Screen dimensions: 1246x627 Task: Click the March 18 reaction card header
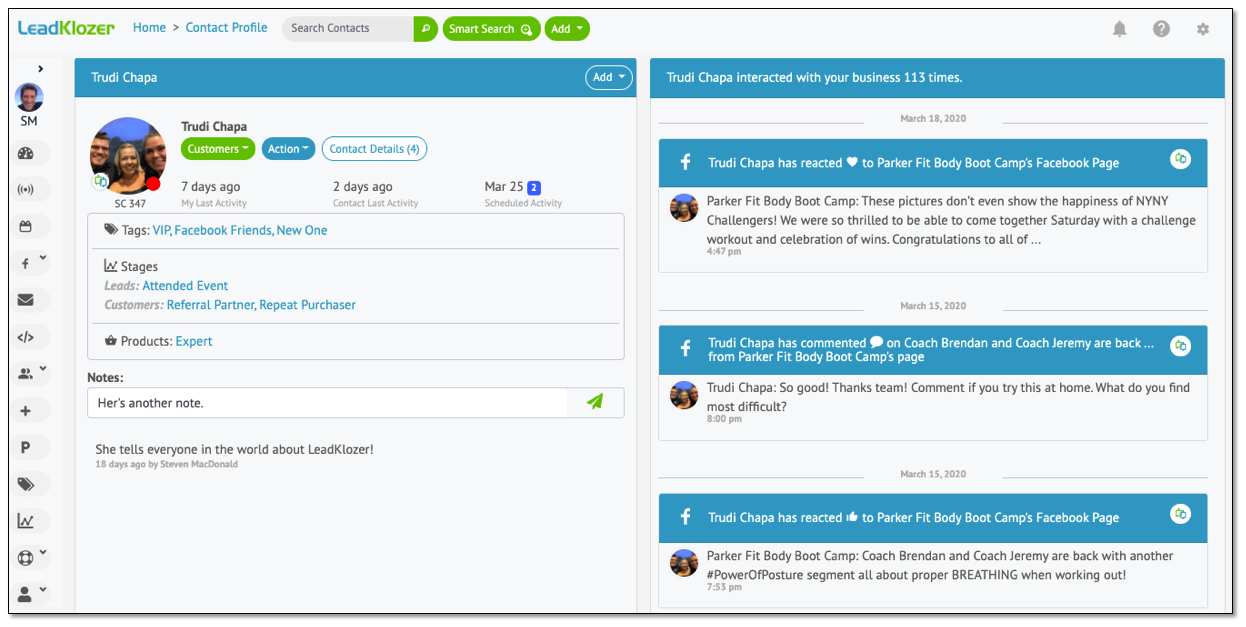(933, 163)
